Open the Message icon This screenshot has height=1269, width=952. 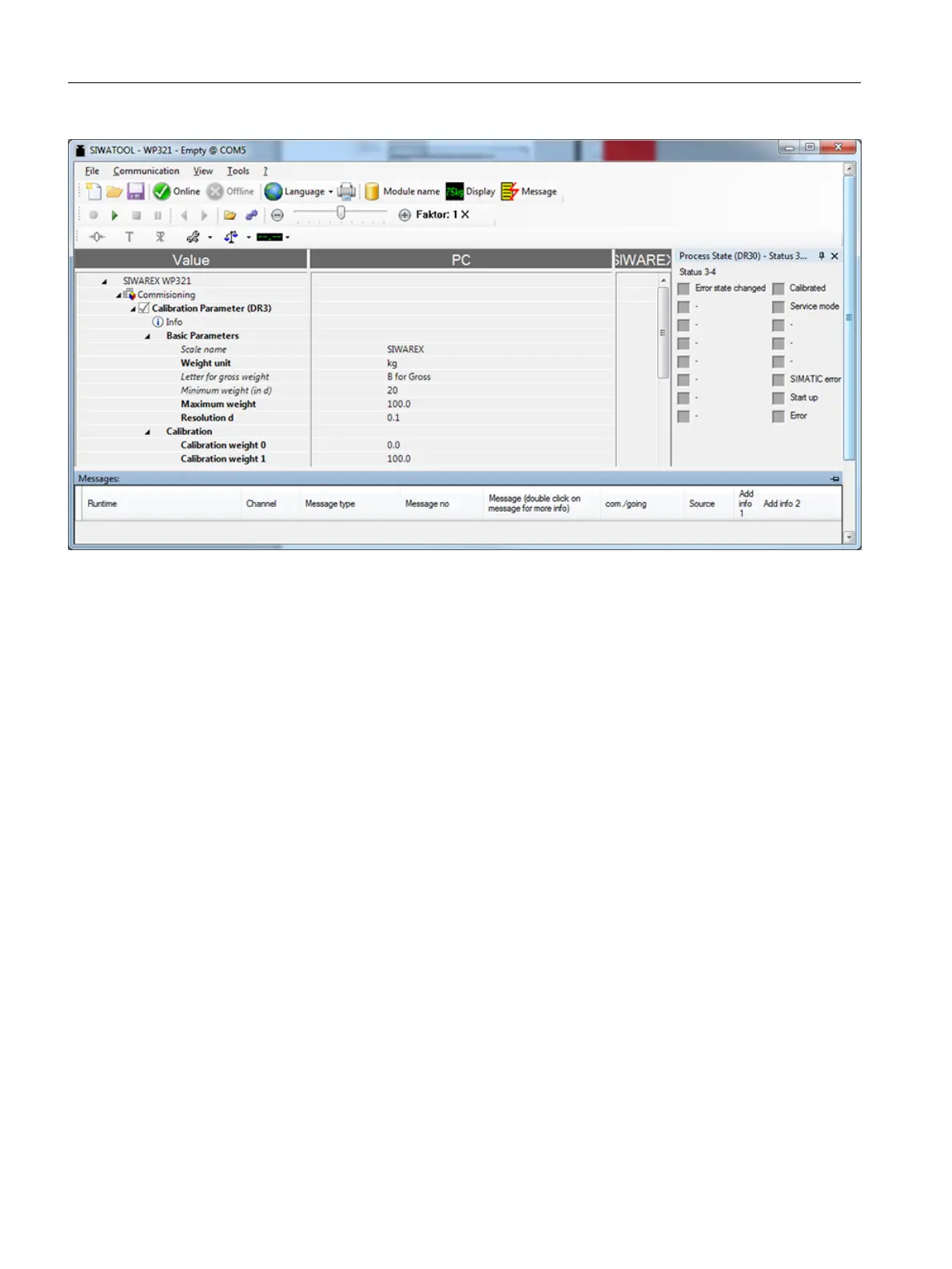(x=509, y=192)
